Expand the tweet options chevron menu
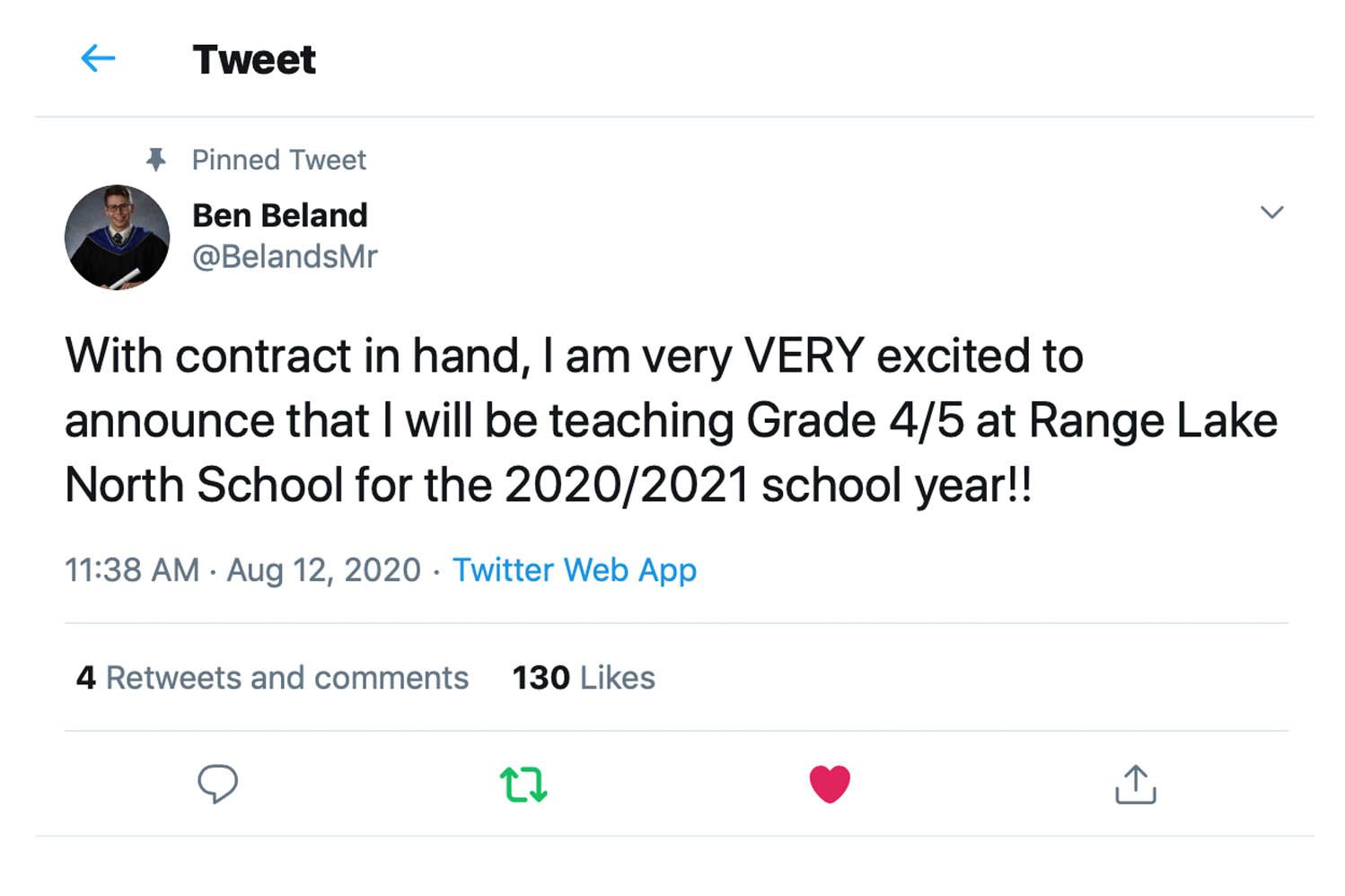Screen dimensions: 1345x896 pyautogui.click(x=1271, y=213)
